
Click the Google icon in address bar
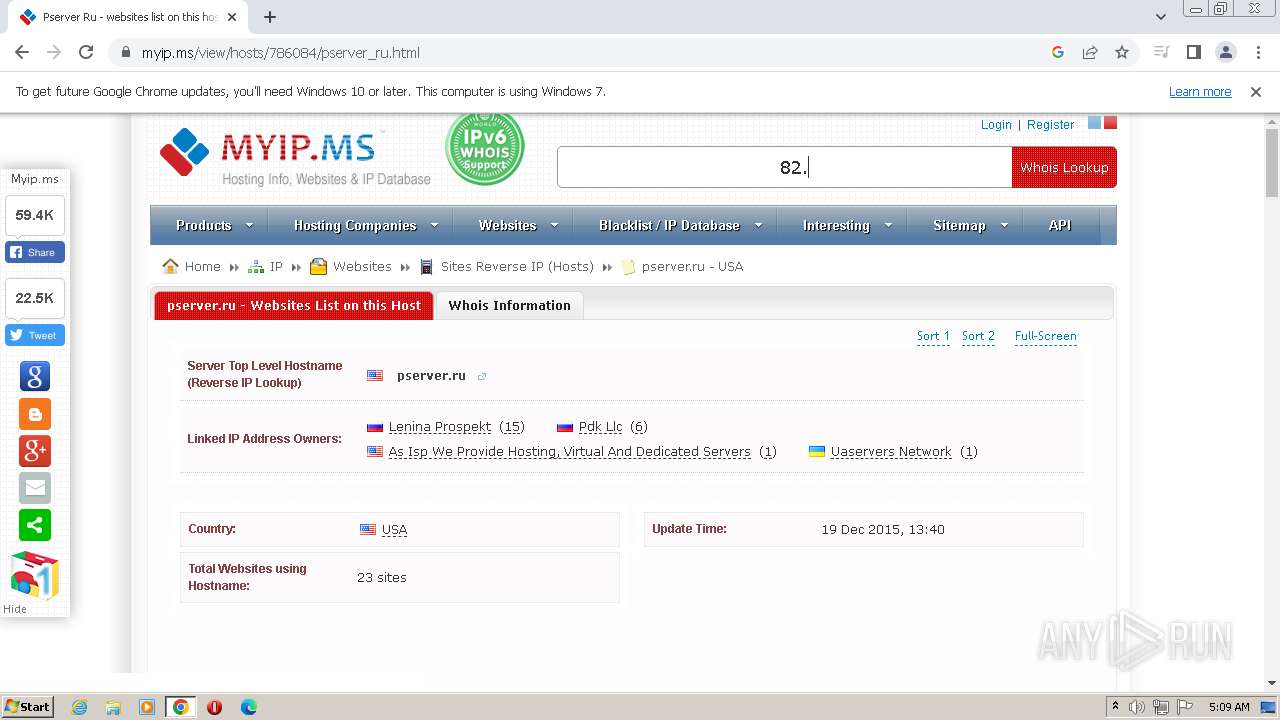click(1058, 52)
